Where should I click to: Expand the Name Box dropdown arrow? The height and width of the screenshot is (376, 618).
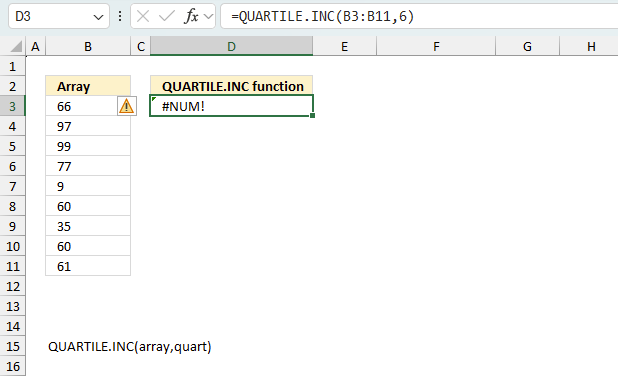coord(98,17)
